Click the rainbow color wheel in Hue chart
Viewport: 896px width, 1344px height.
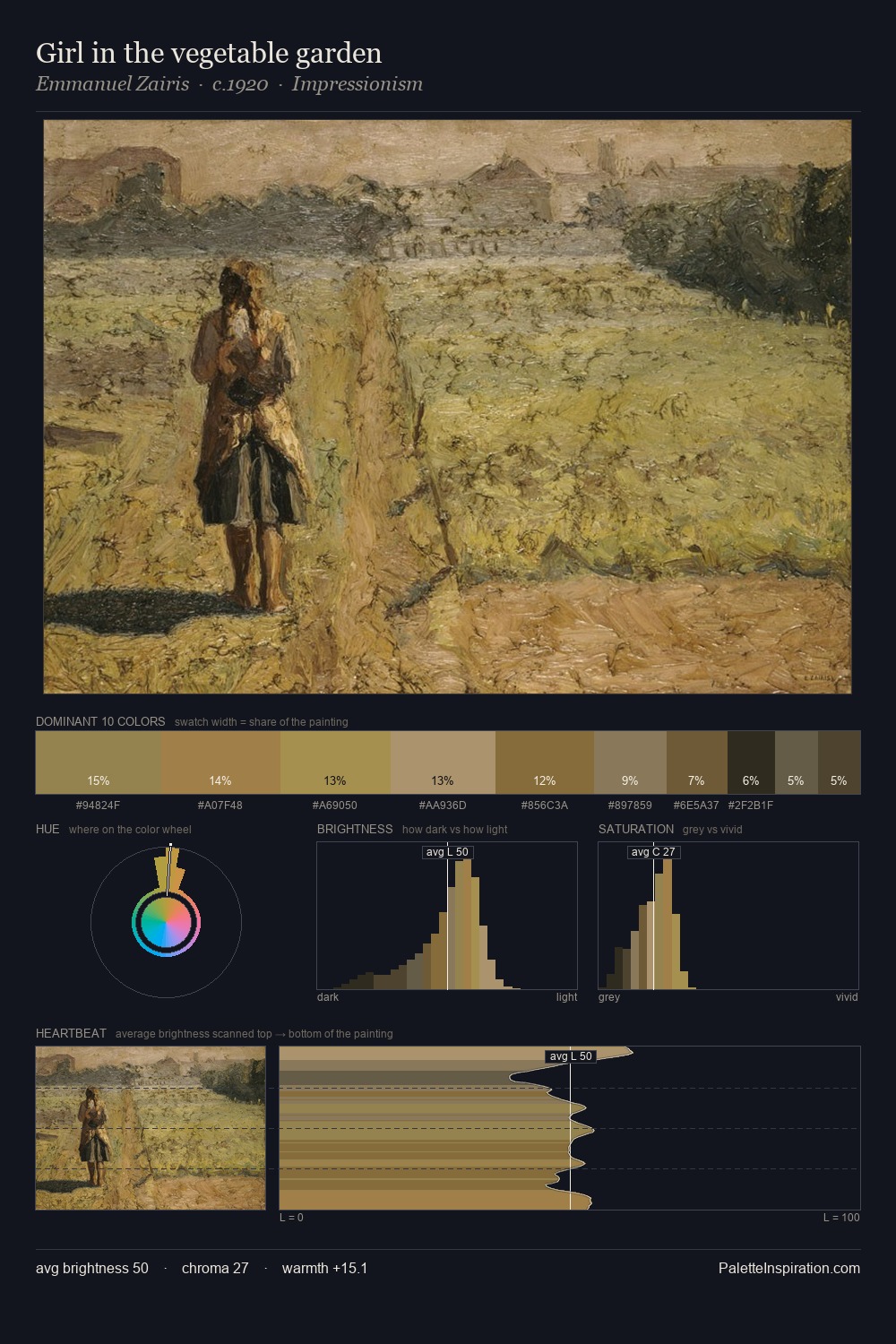click(x=166, y=924)
